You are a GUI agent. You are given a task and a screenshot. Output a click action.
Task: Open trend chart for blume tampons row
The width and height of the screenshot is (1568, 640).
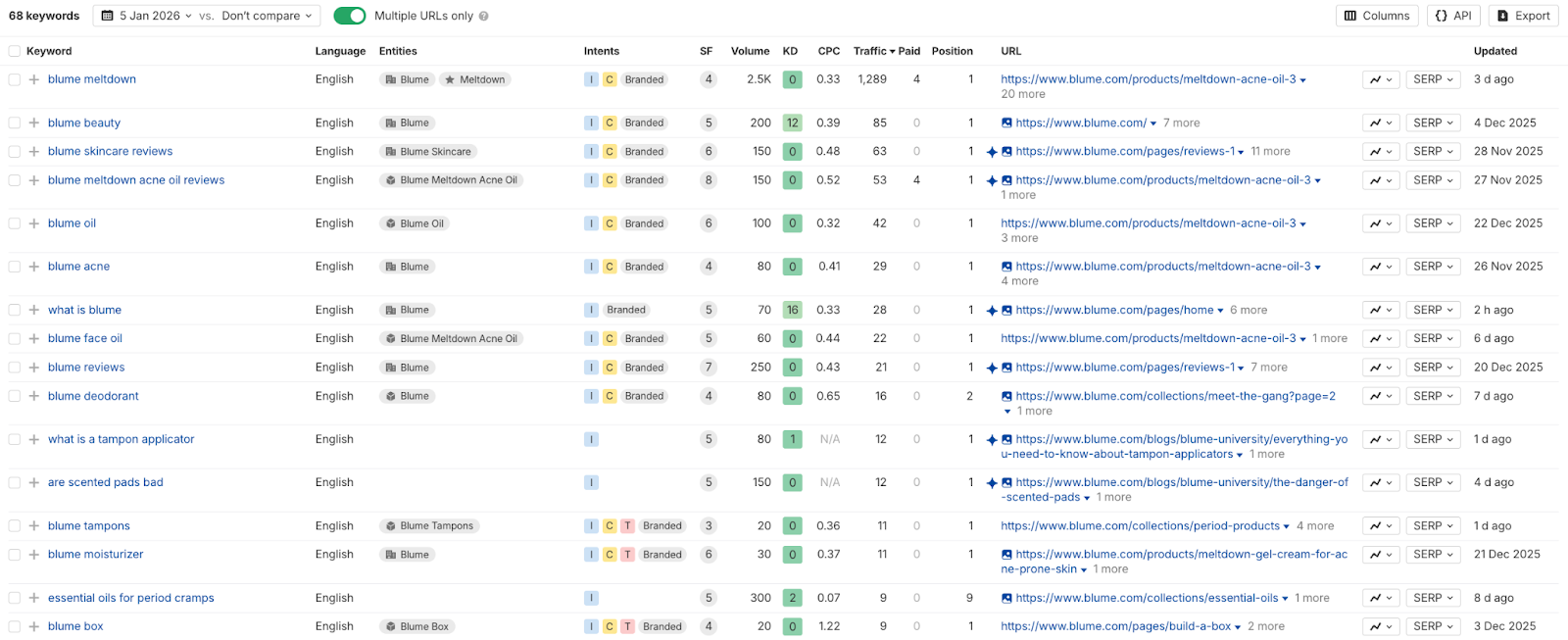1381,525
